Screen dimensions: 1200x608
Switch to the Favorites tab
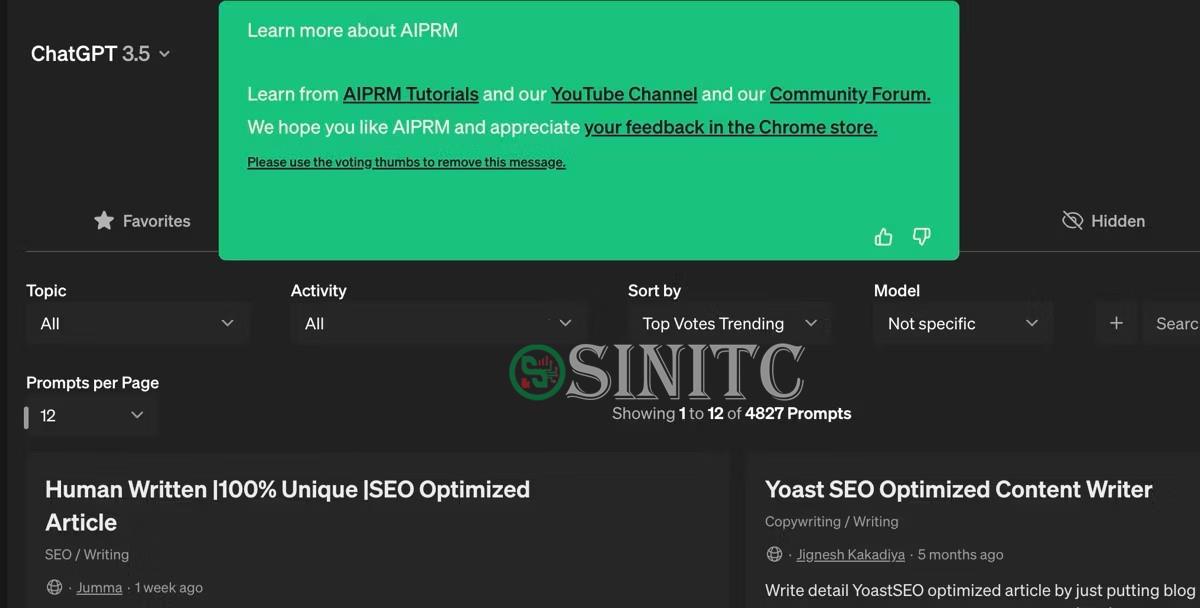pyautogui.click(x=142, y=221)
